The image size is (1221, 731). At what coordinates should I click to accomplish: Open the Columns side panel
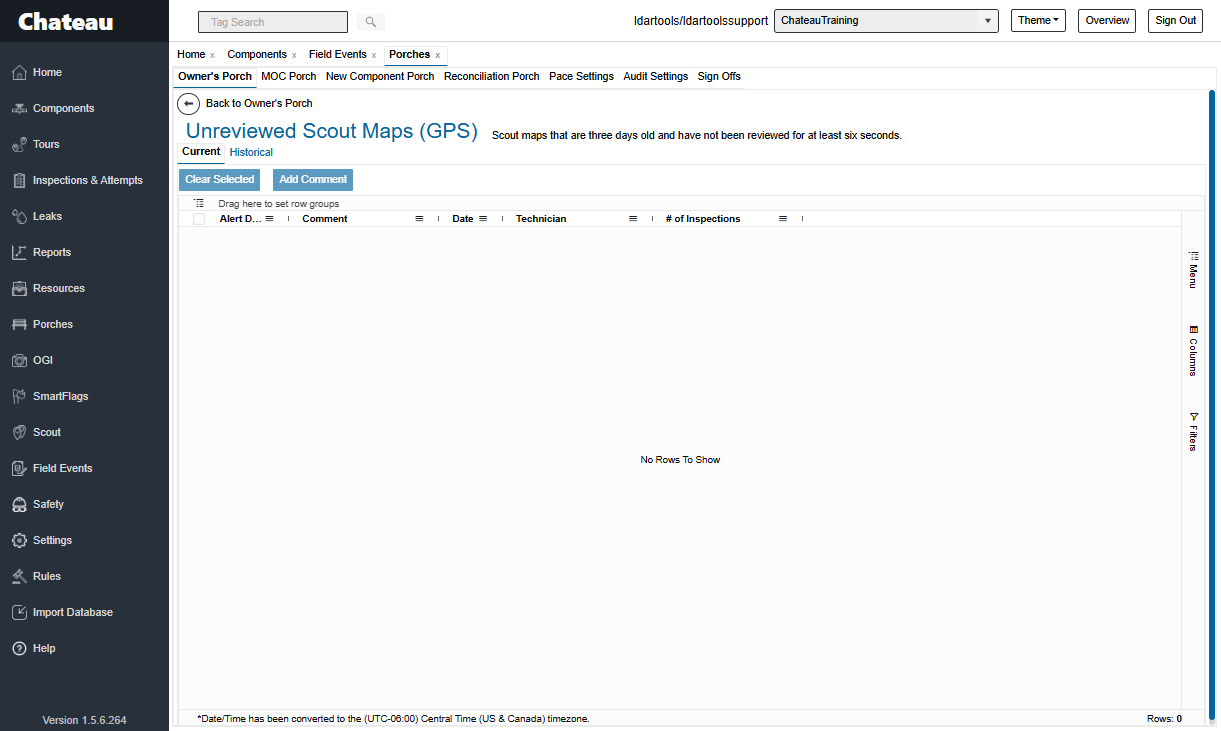[x=1193, y=351]
